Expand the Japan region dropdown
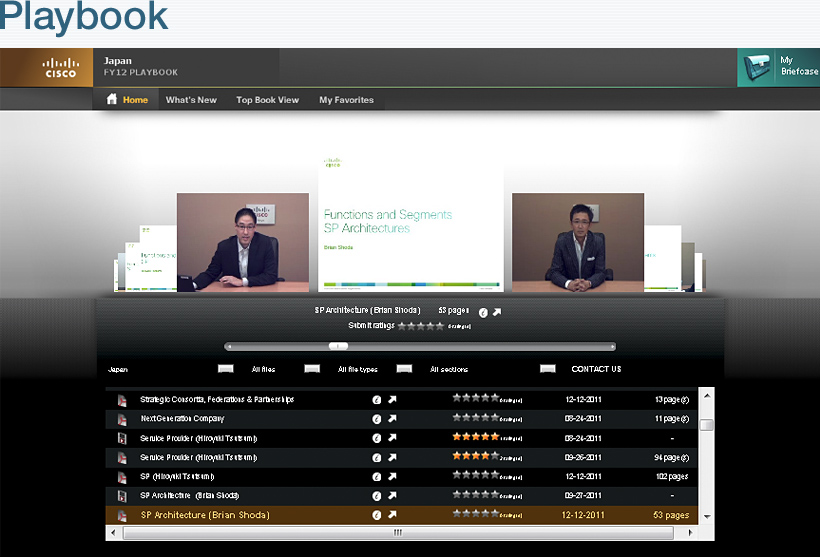This screenshot has width=820, height=557. [x=225, y=369]
